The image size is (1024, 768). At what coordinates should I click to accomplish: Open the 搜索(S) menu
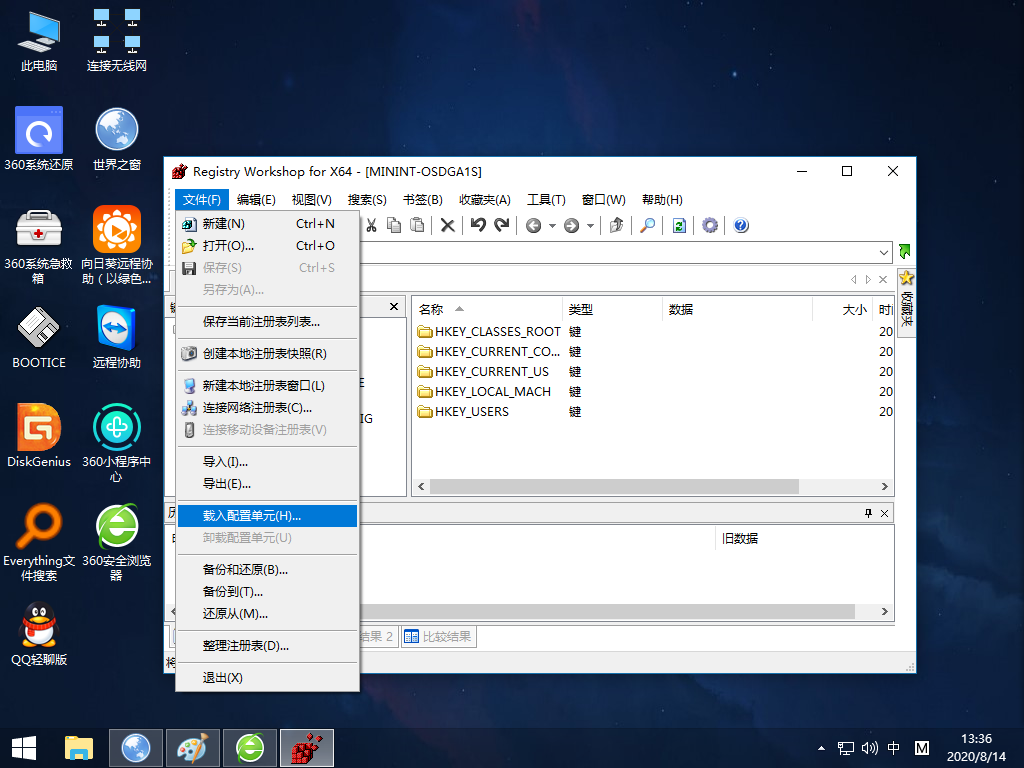point(367,200)
